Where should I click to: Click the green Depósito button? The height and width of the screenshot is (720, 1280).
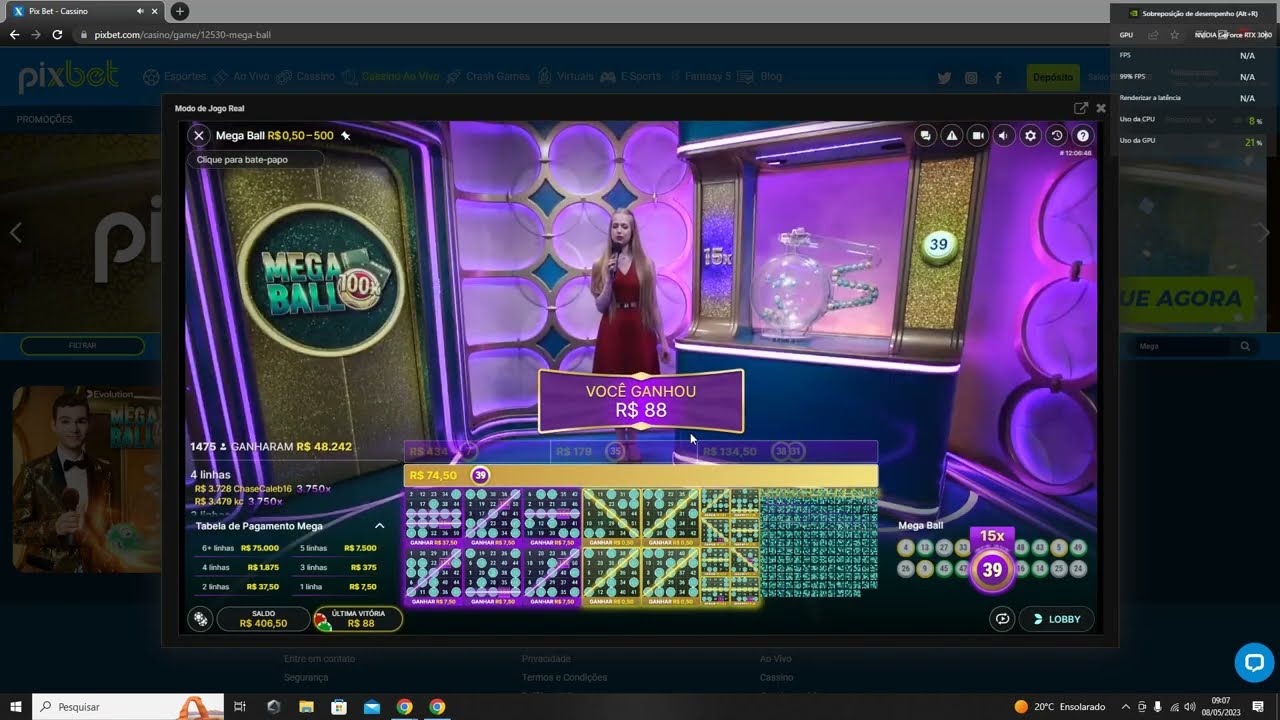coord(1053,77)
